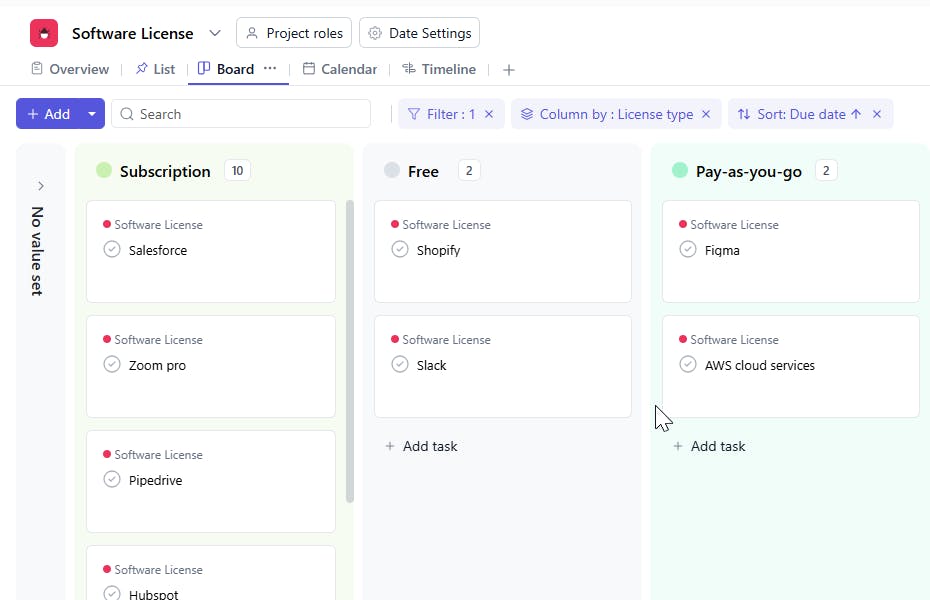Toggle completion check on Shopify task
Screen dimensions: 930x600
pos(400,249)
